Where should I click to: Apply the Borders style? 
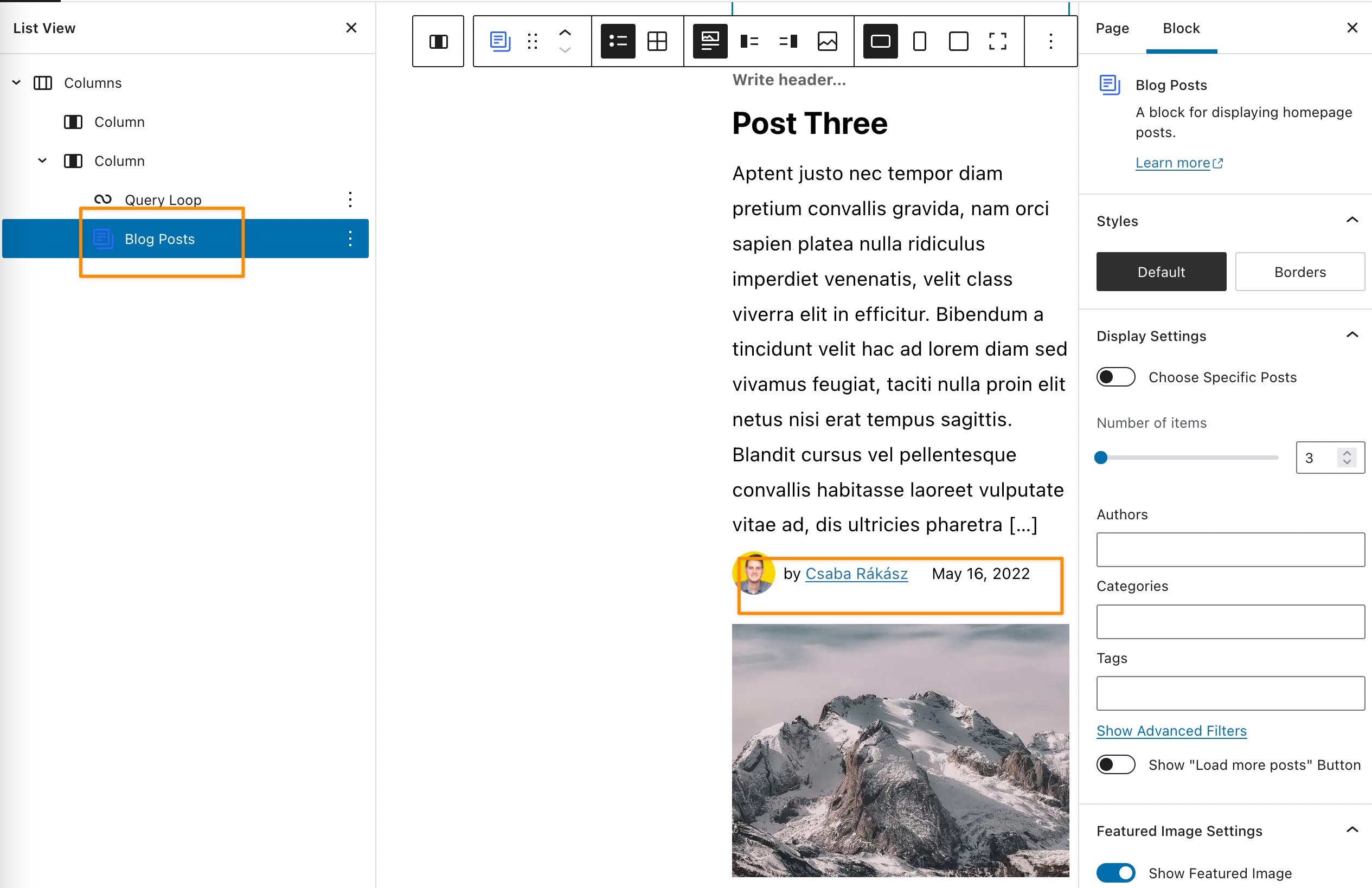(1299, 272)
